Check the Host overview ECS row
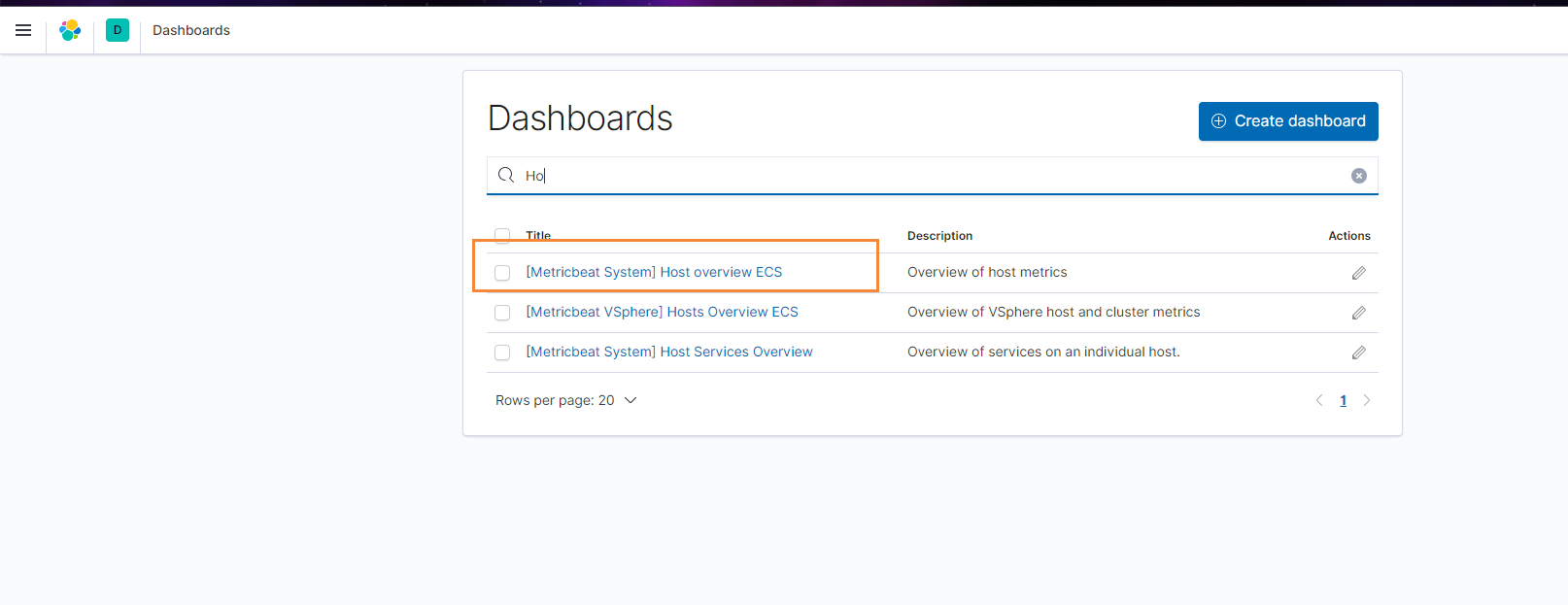This screenshot has height=605, width=1568. coord(502,273)
